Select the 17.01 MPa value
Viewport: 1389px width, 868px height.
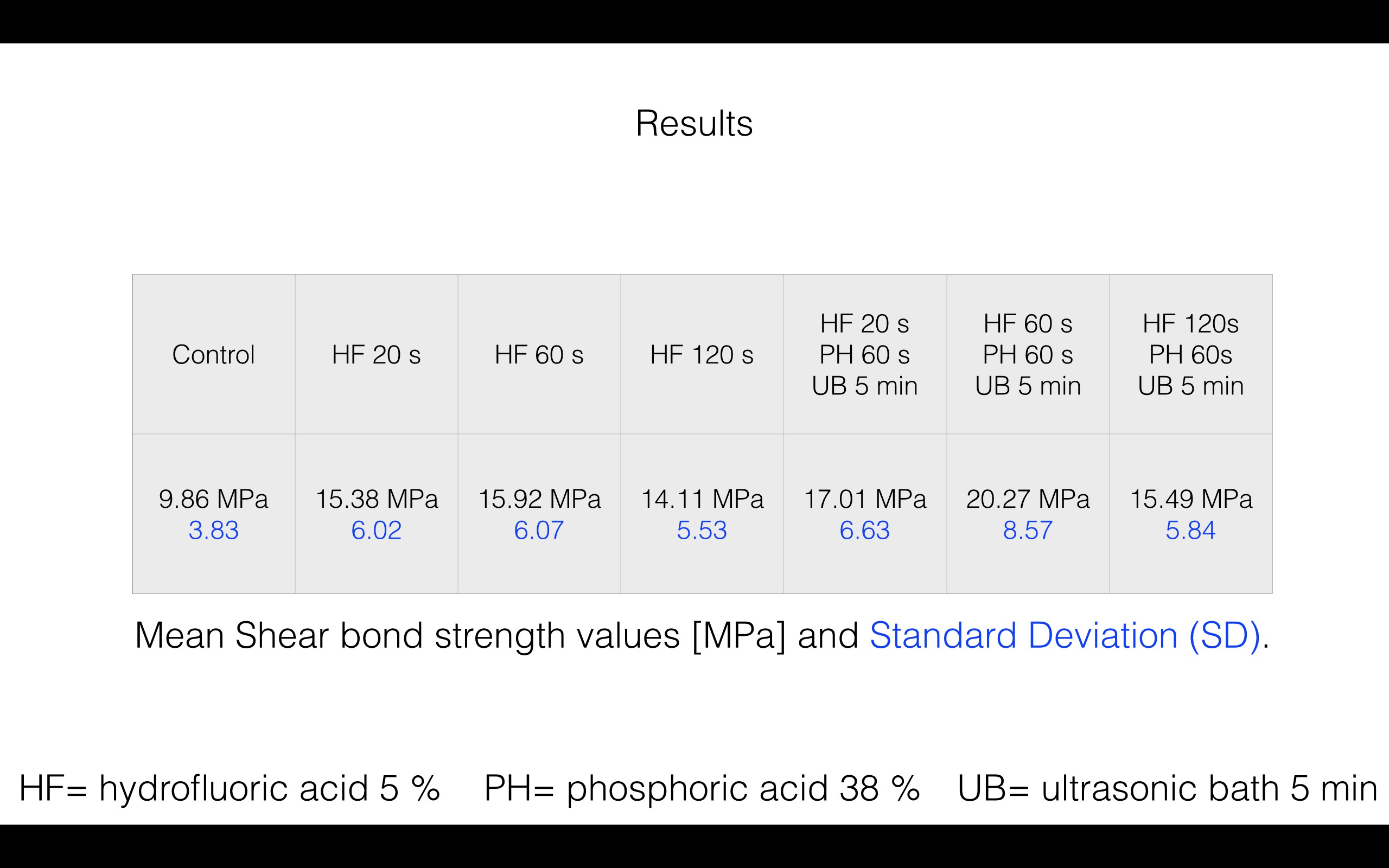(x=865, y=499)
